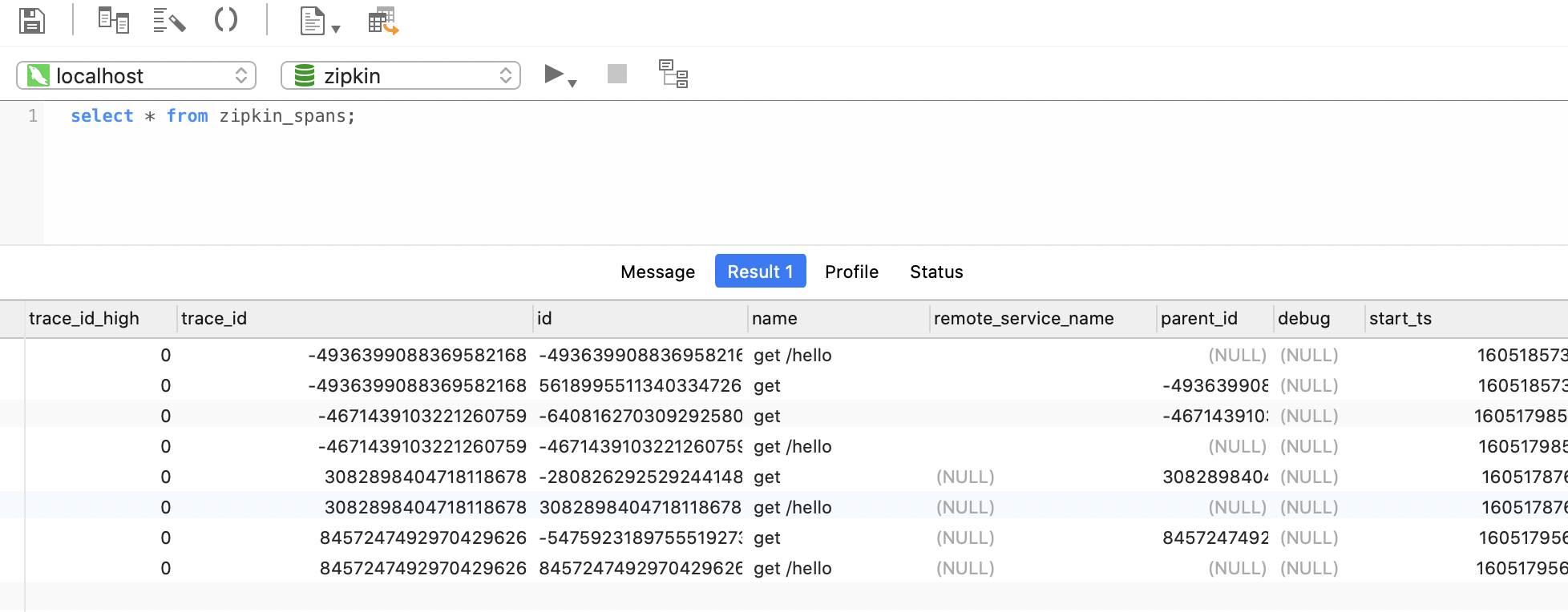Open the query builder tool icon

[x=114, y=20]
